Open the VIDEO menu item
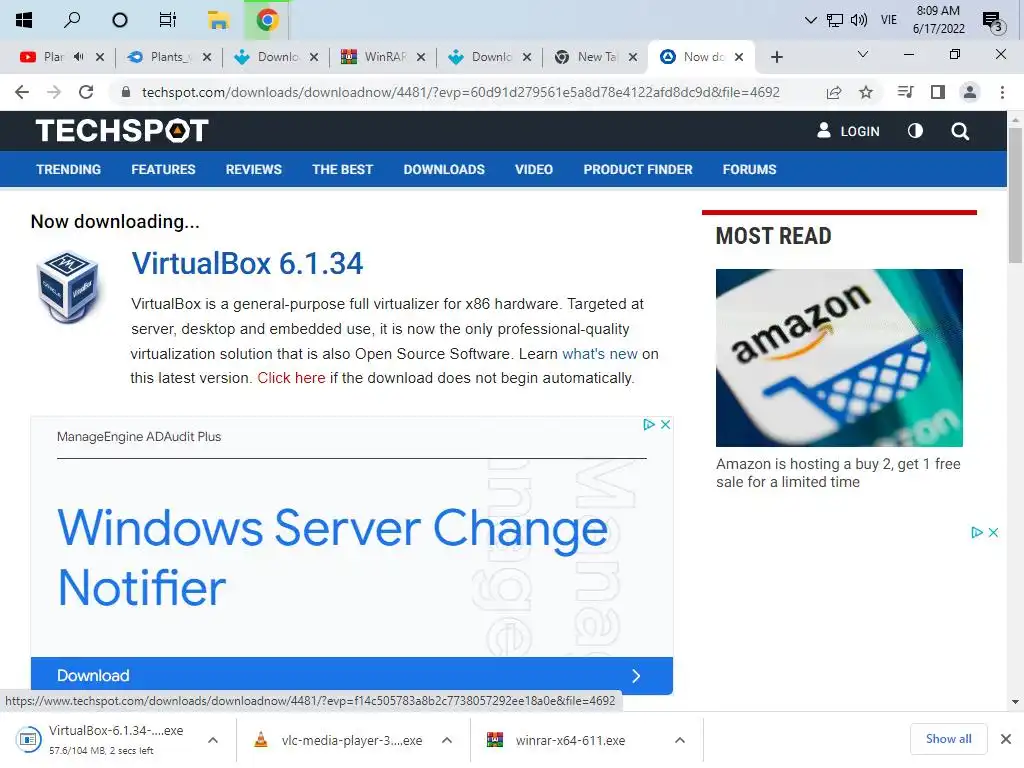The image size is (1024, 768). coord(534,169)
